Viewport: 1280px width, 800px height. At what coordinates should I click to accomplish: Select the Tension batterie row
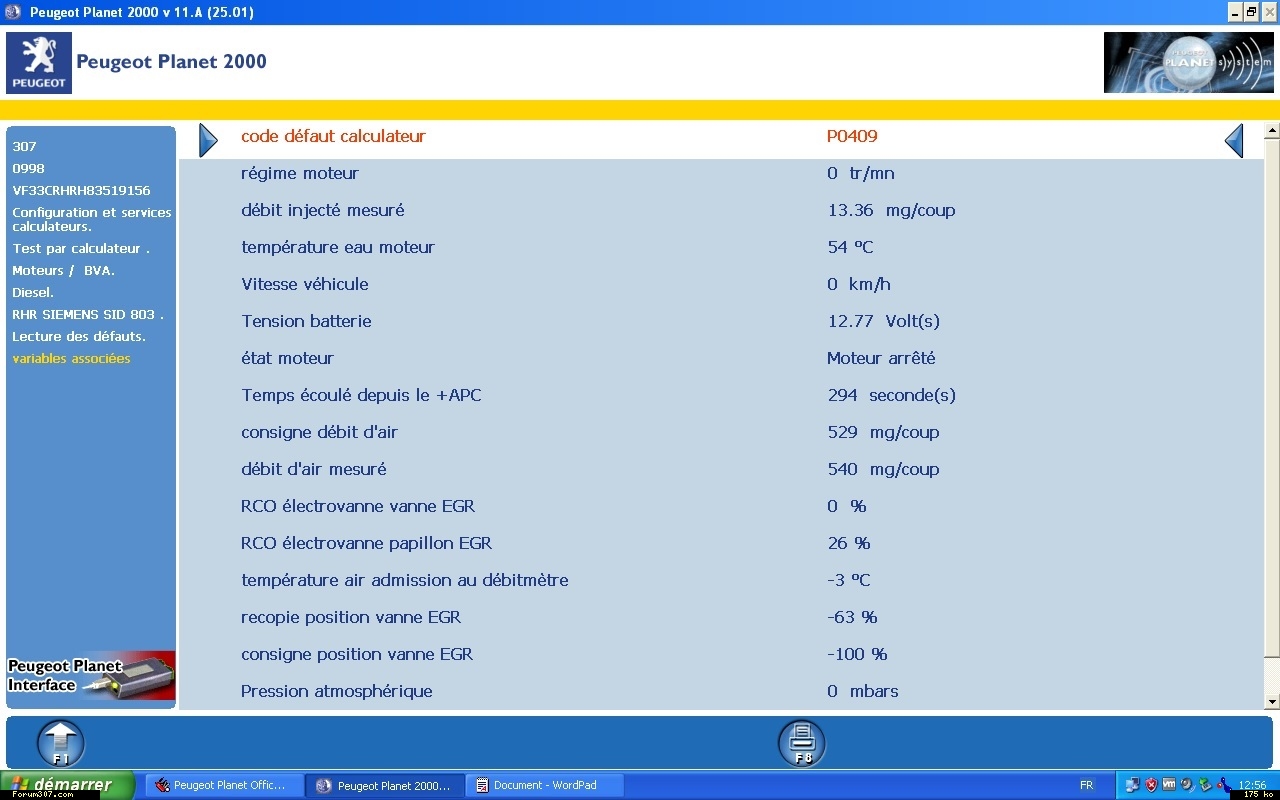click(x=721, y=321)
